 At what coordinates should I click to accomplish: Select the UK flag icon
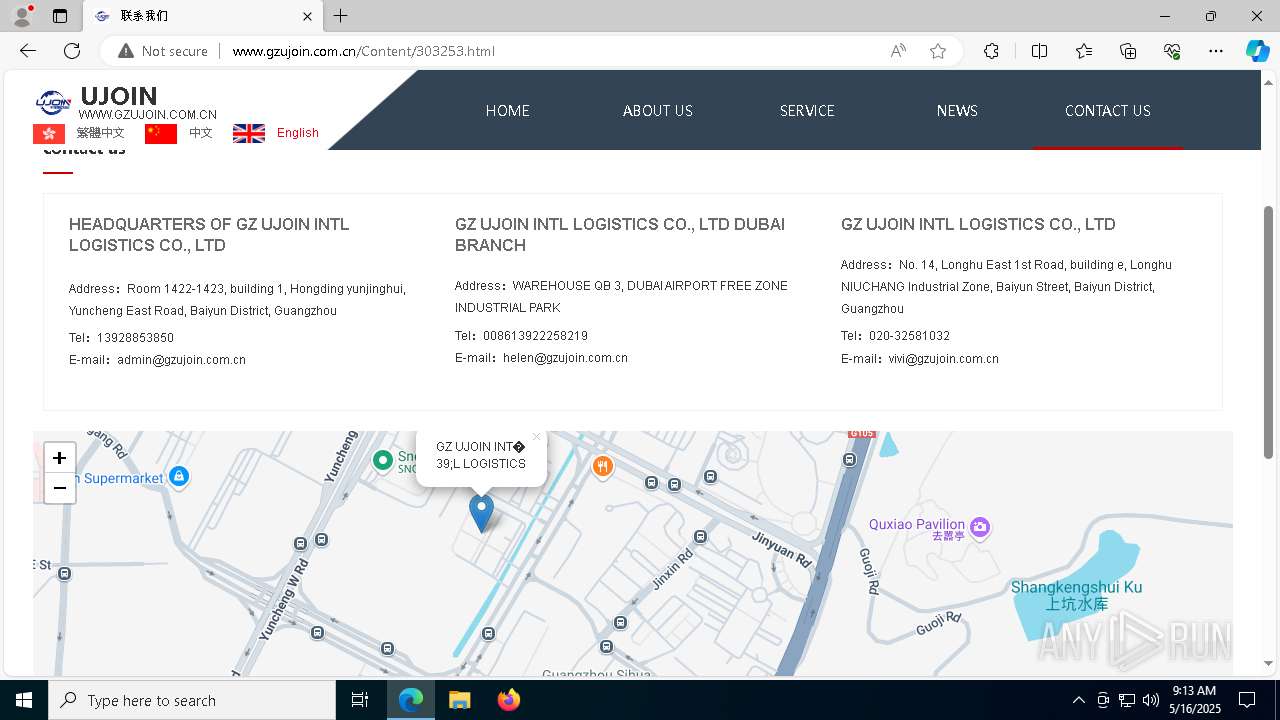point(249,134)
